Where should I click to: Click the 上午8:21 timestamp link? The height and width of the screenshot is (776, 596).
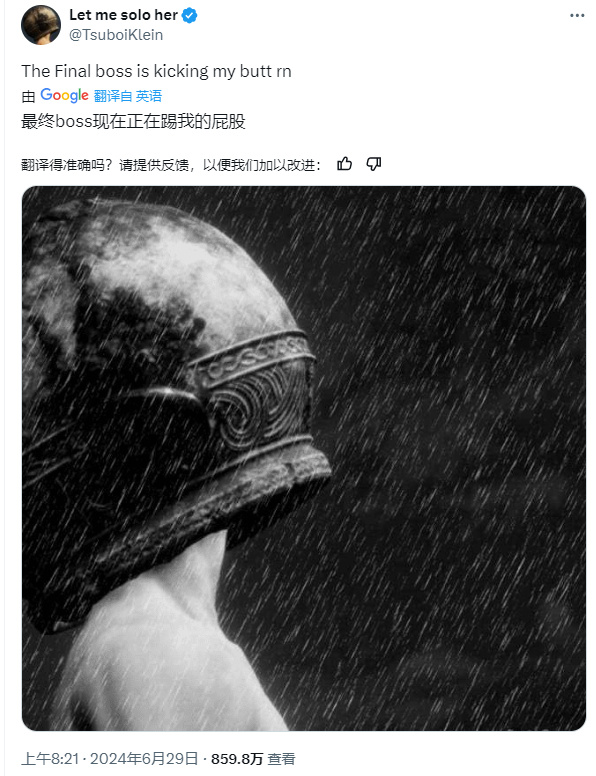(50, 759)
